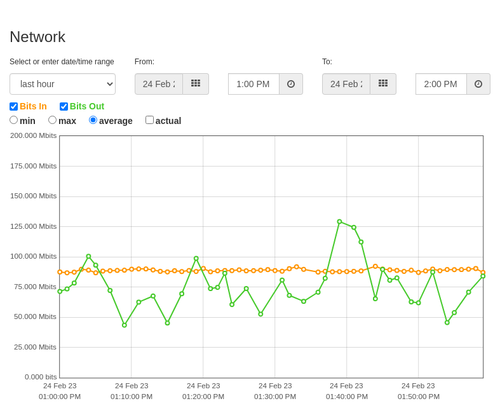
Task: Click the 2:00 PM To time field
Action: 441,84
